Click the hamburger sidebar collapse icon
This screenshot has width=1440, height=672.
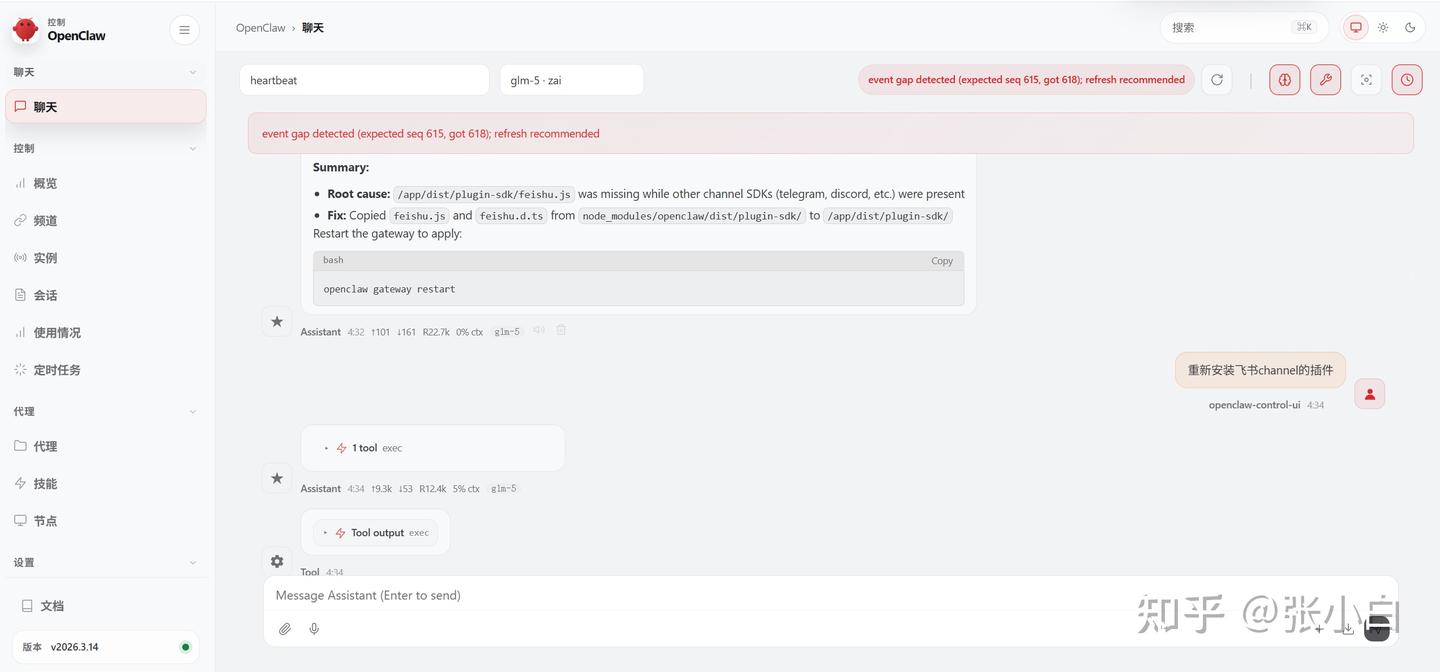[184, 30]
